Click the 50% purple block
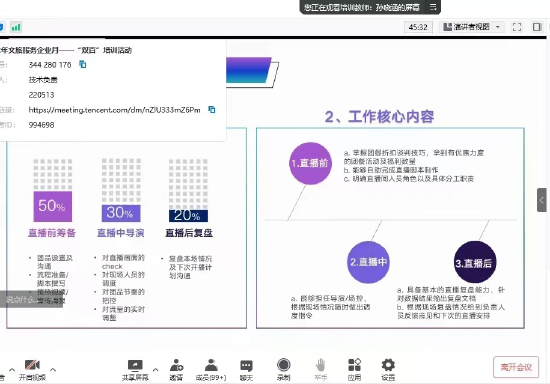The height and width of the screenshot is (384, 550). (x=53, y=207)
